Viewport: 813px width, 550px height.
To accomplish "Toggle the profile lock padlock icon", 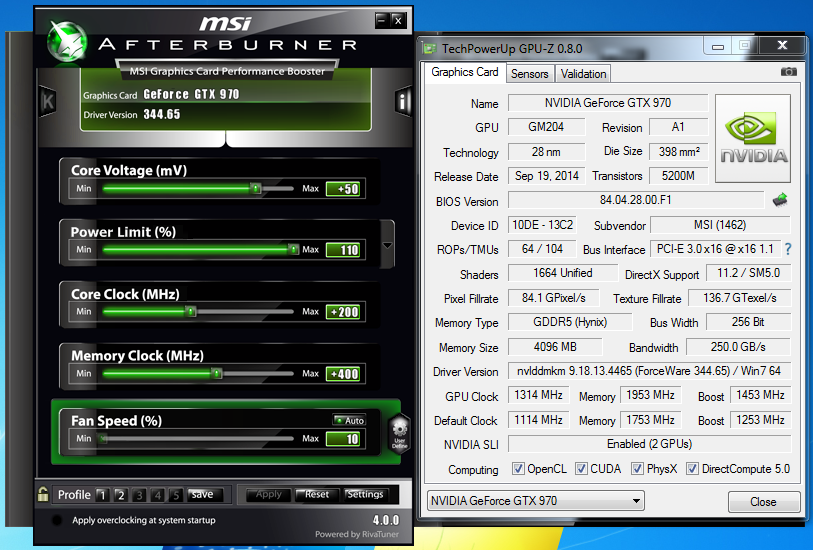I will coord(43,495).
